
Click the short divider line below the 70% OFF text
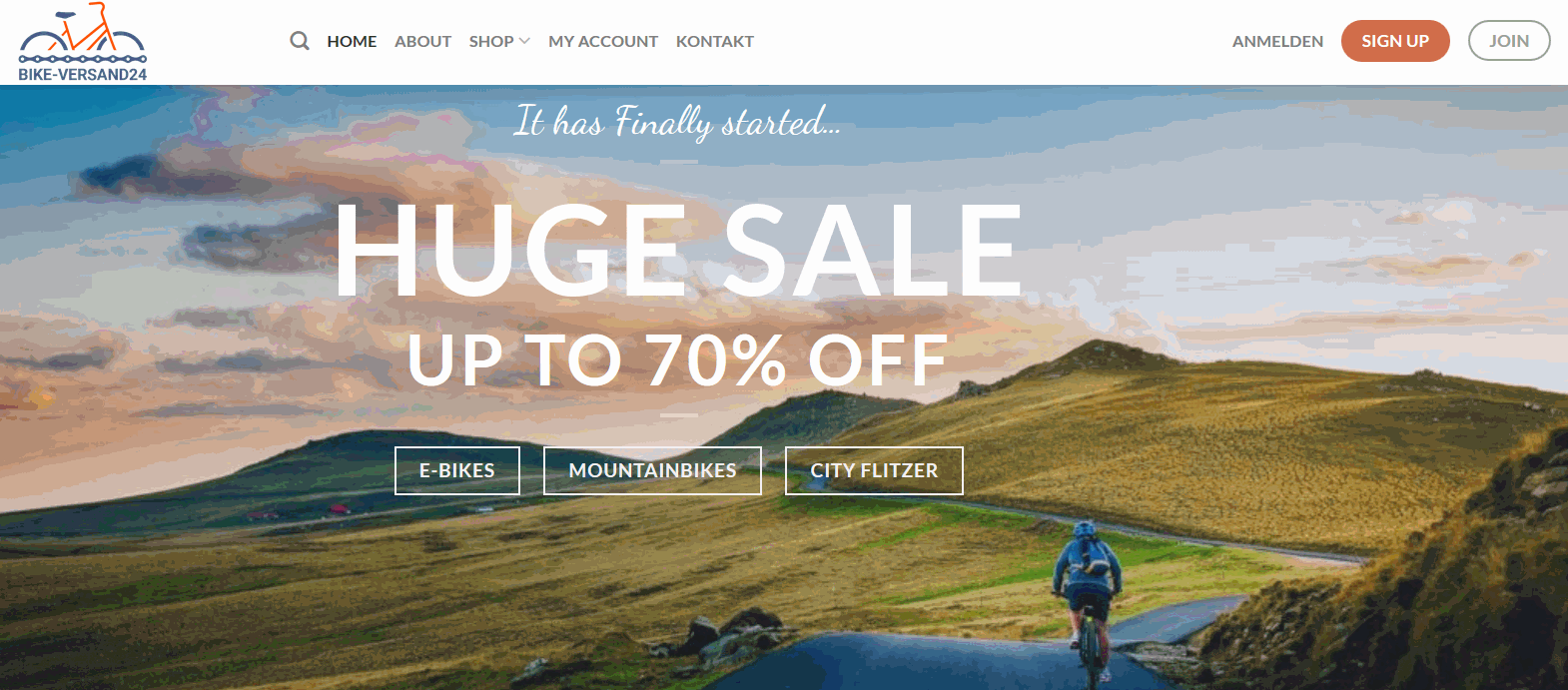click(679, 414)
